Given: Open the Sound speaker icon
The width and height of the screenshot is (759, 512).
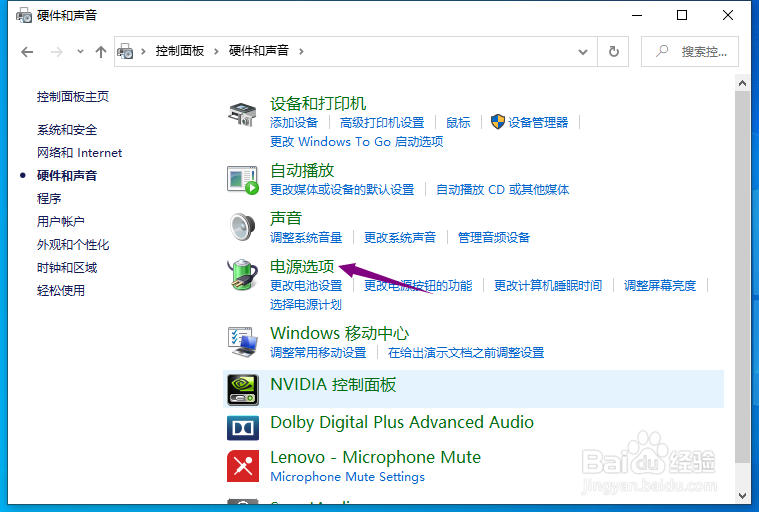Looking at the screenshot, I should (x=242, y=227).
